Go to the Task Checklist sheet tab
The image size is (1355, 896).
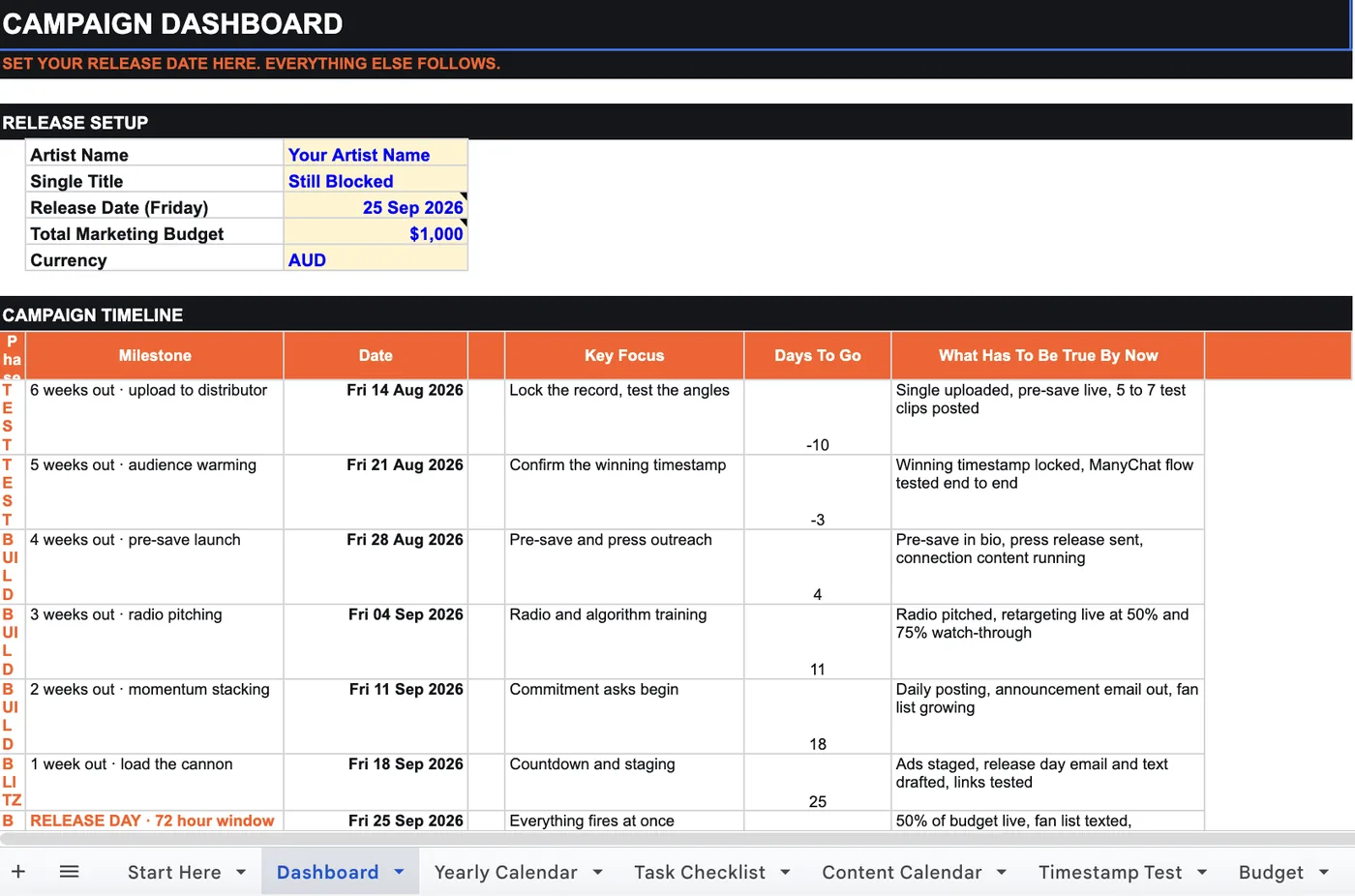coord(700,872)
